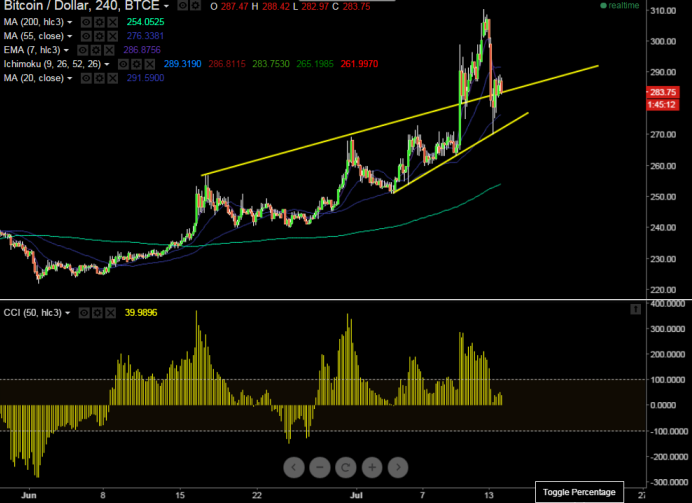Open settings gear for MA 200 indicator
The height and width of the screenshot is (503, 692).
click(x=99, y=22)
